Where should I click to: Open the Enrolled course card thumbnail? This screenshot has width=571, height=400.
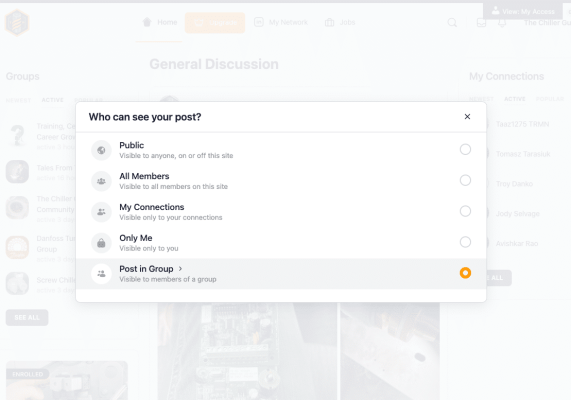point(67,380)
